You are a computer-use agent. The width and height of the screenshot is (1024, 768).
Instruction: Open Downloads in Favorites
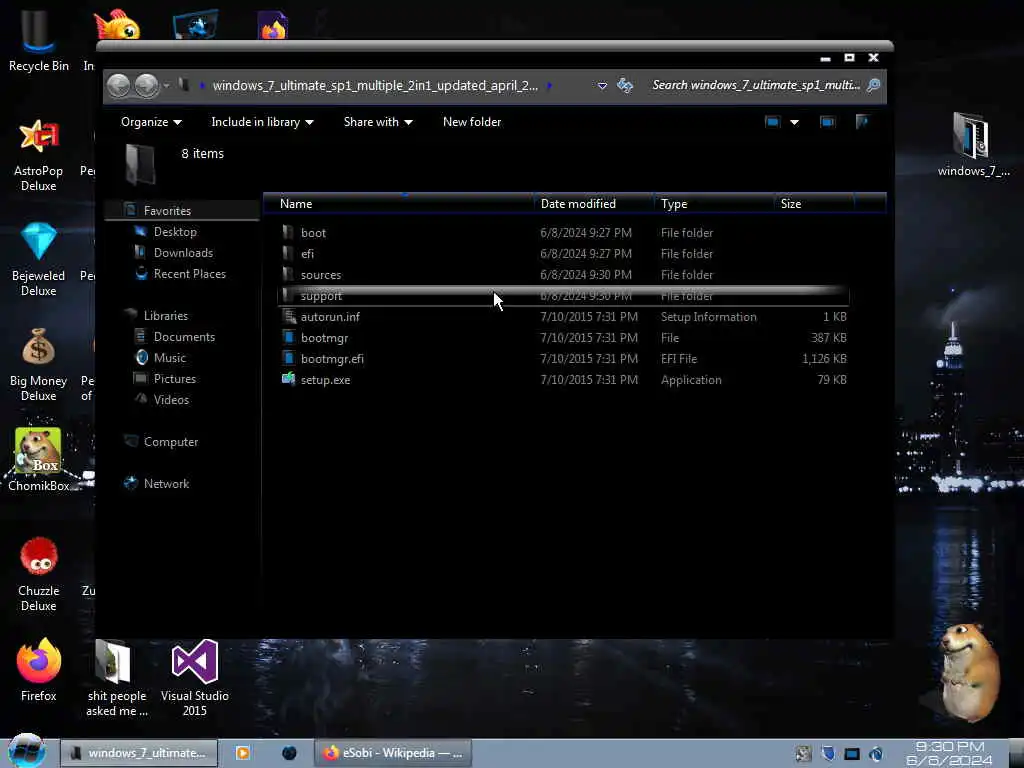(183, 253)
